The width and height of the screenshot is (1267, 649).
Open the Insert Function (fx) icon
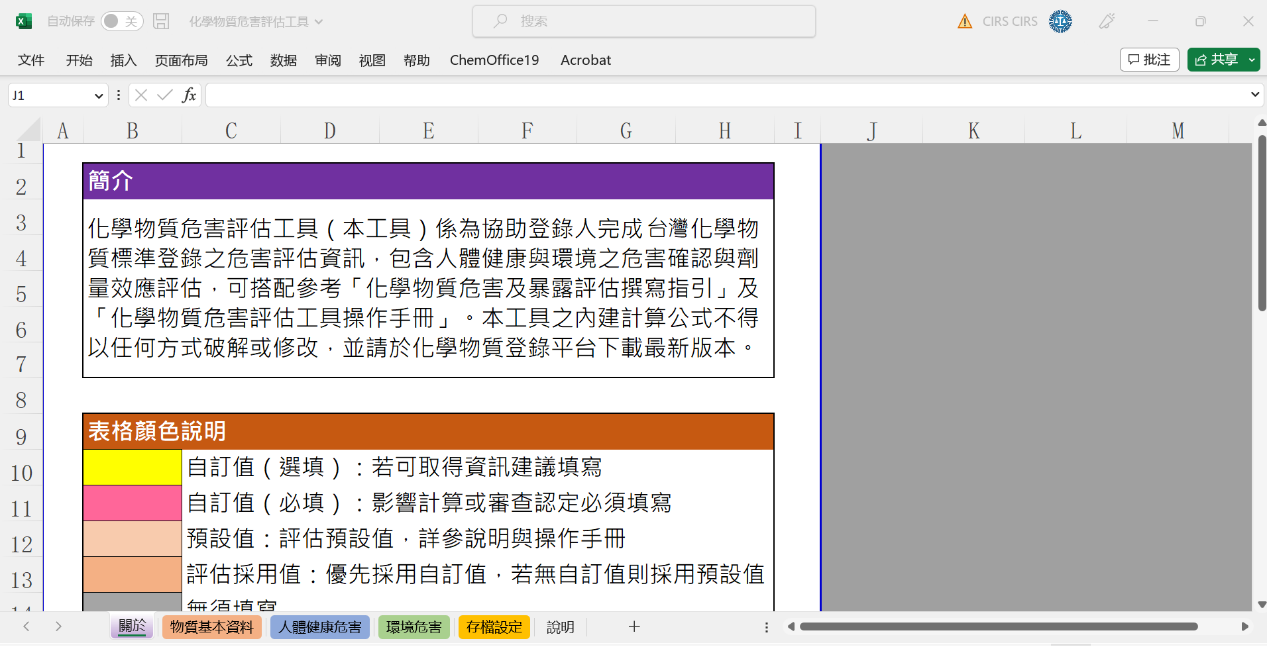(189, 95)
